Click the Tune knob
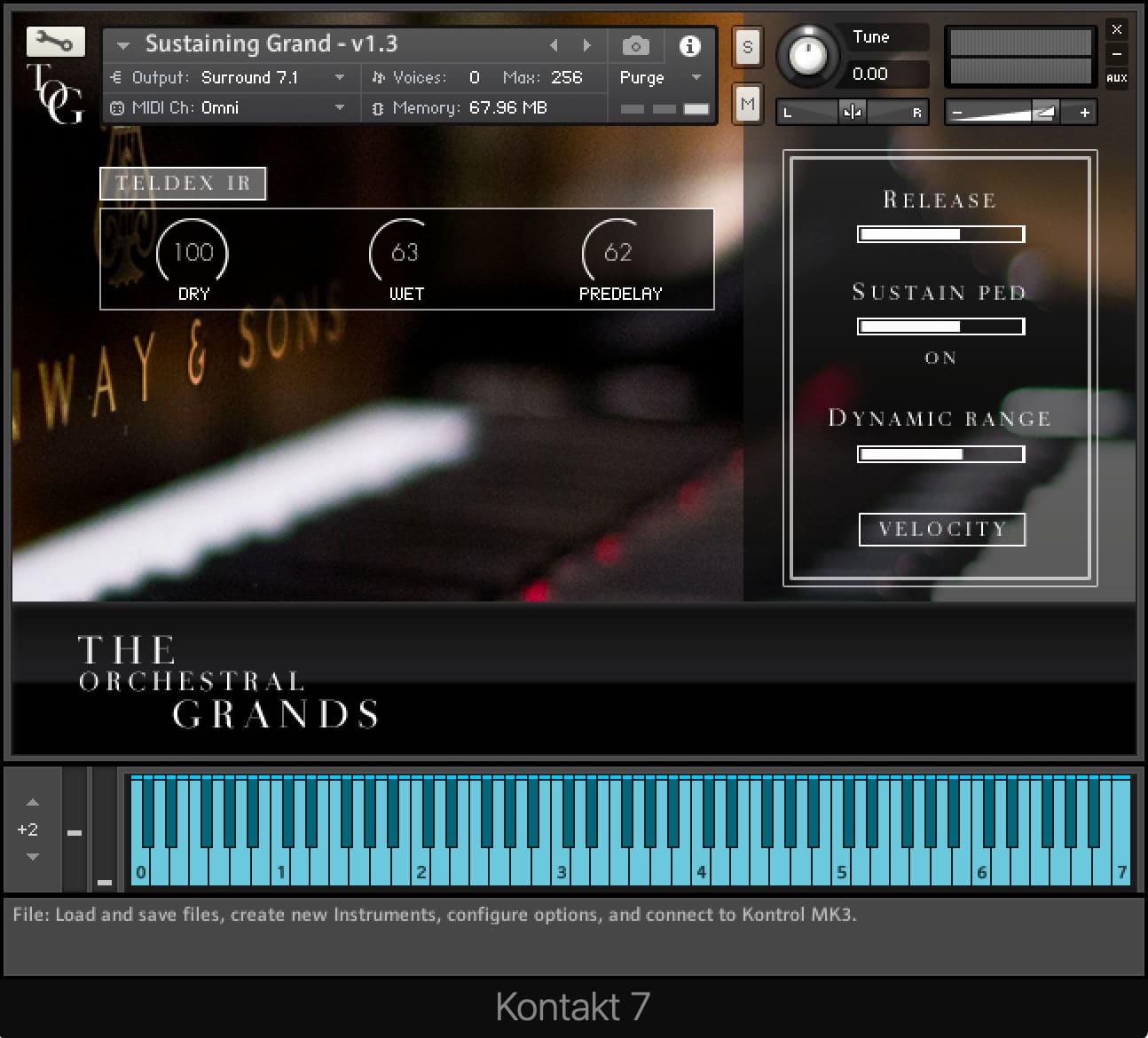Viewport: 1148px width, 1038px height. click(x=807, y=56)
